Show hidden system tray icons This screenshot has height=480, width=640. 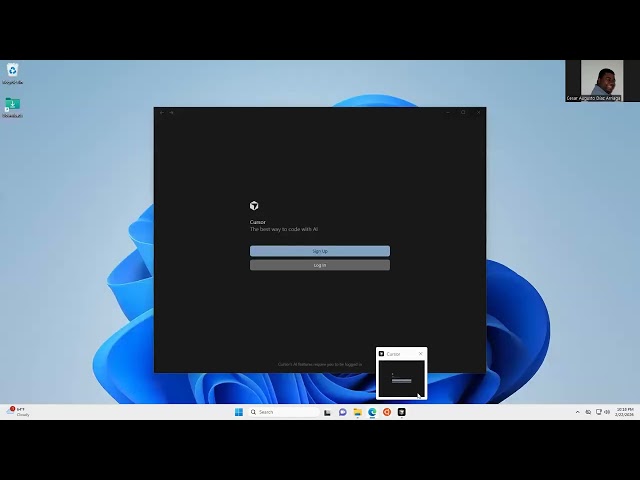point(577,412)
